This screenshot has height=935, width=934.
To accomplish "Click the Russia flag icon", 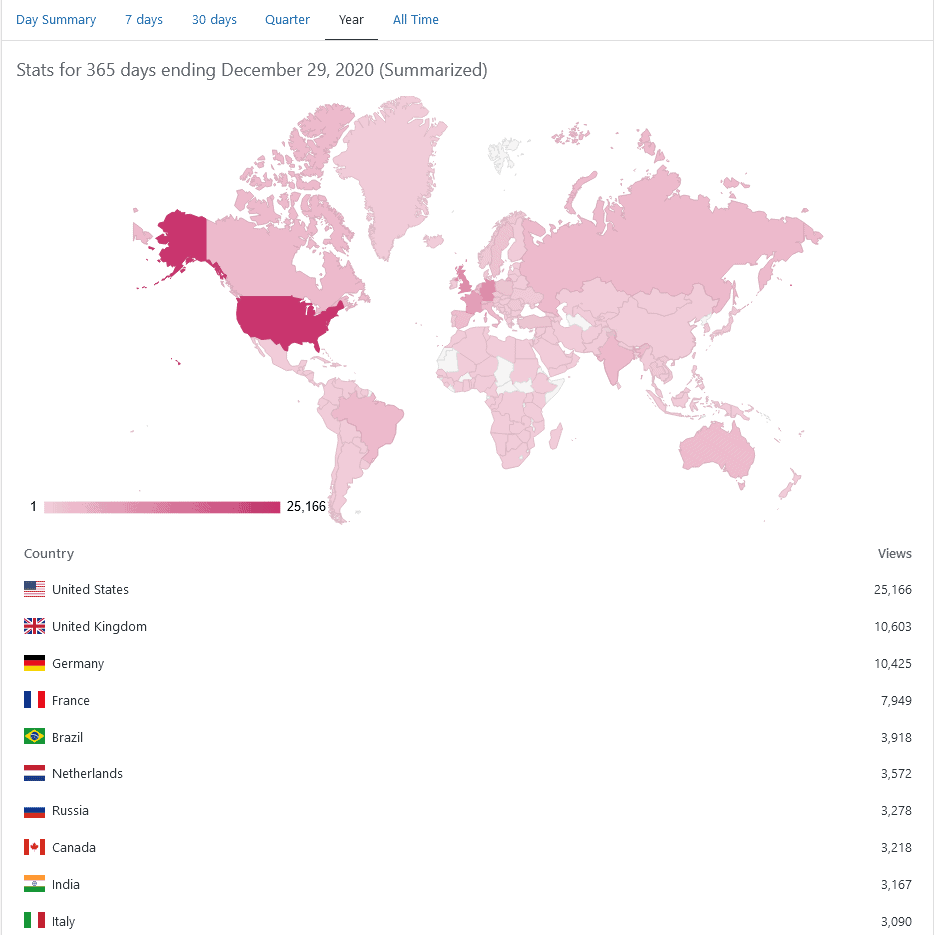I will tap(34, 811).
